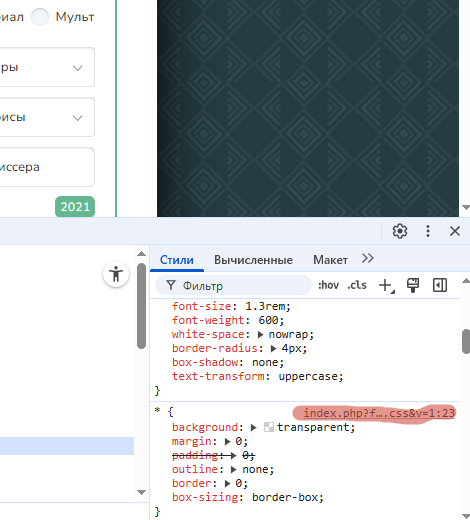Screen dimensions: 470x520
Task: Click the universal selector * rule
Action: point(157,411)
